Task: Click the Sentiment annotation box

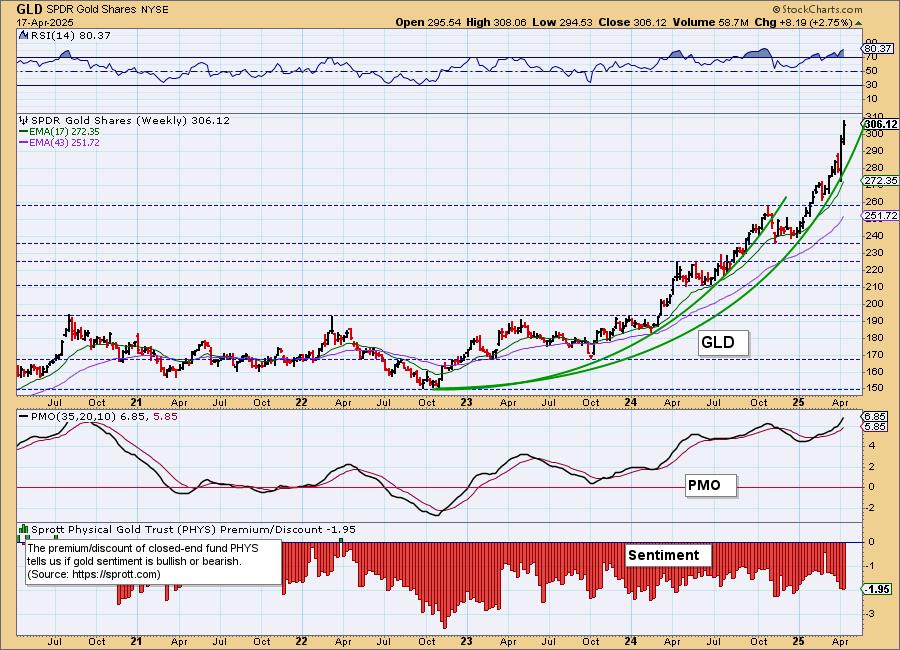Action: point(668,555)
